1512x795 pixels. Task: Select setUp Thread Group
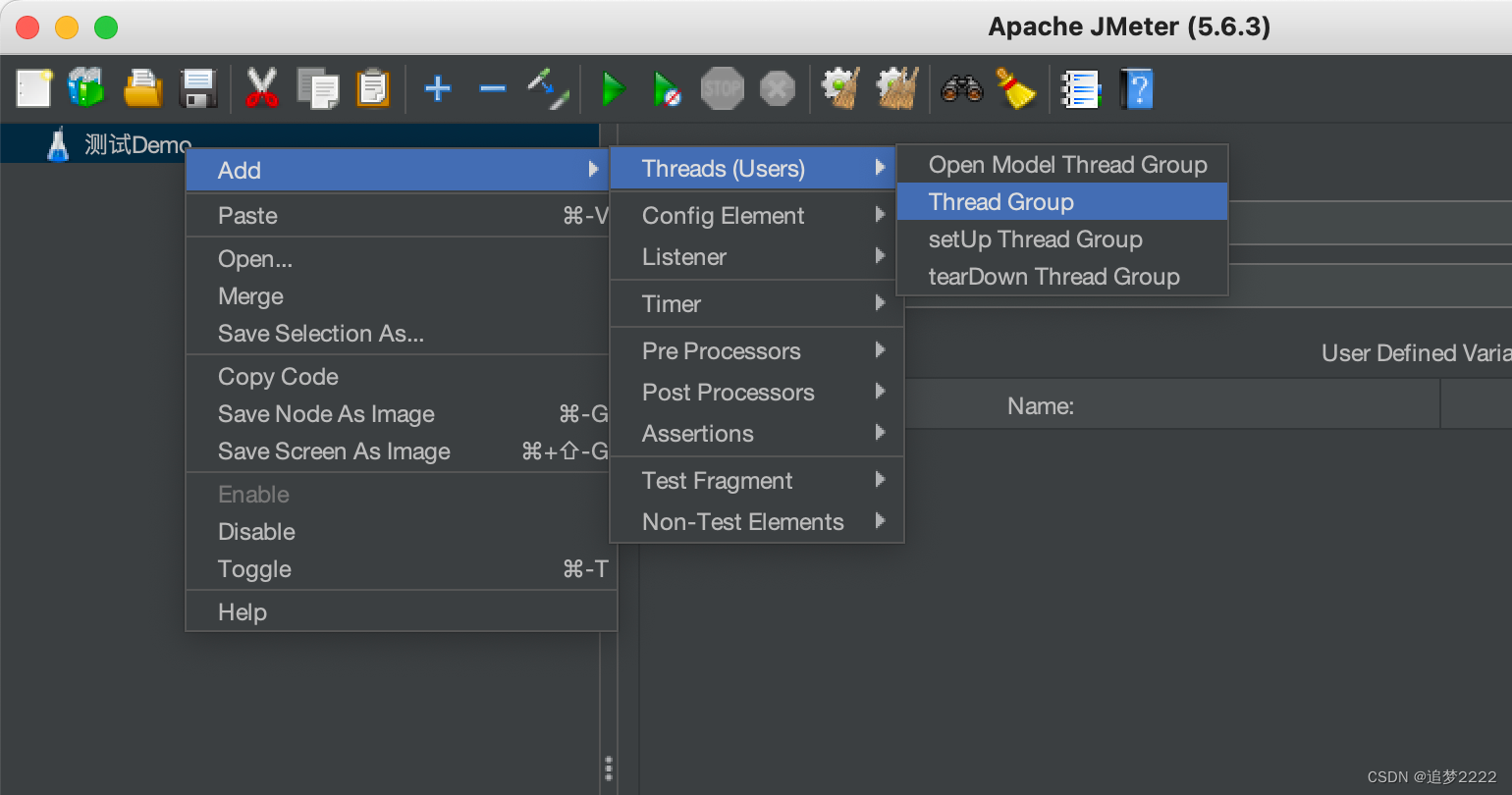(1062, 239)
